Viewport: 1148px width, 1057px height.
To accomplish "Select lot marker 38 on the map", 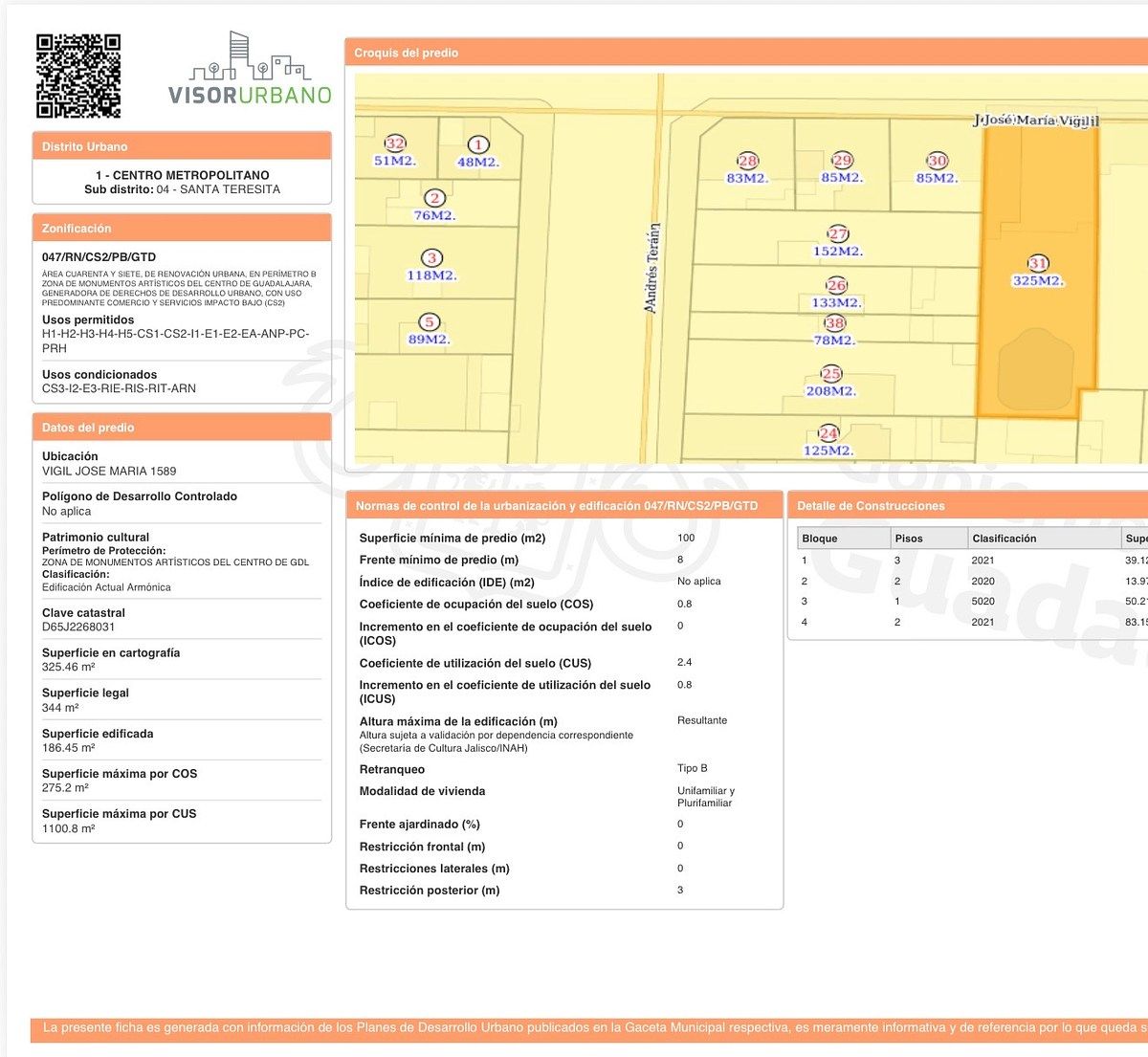I will [x=835, y=323].
